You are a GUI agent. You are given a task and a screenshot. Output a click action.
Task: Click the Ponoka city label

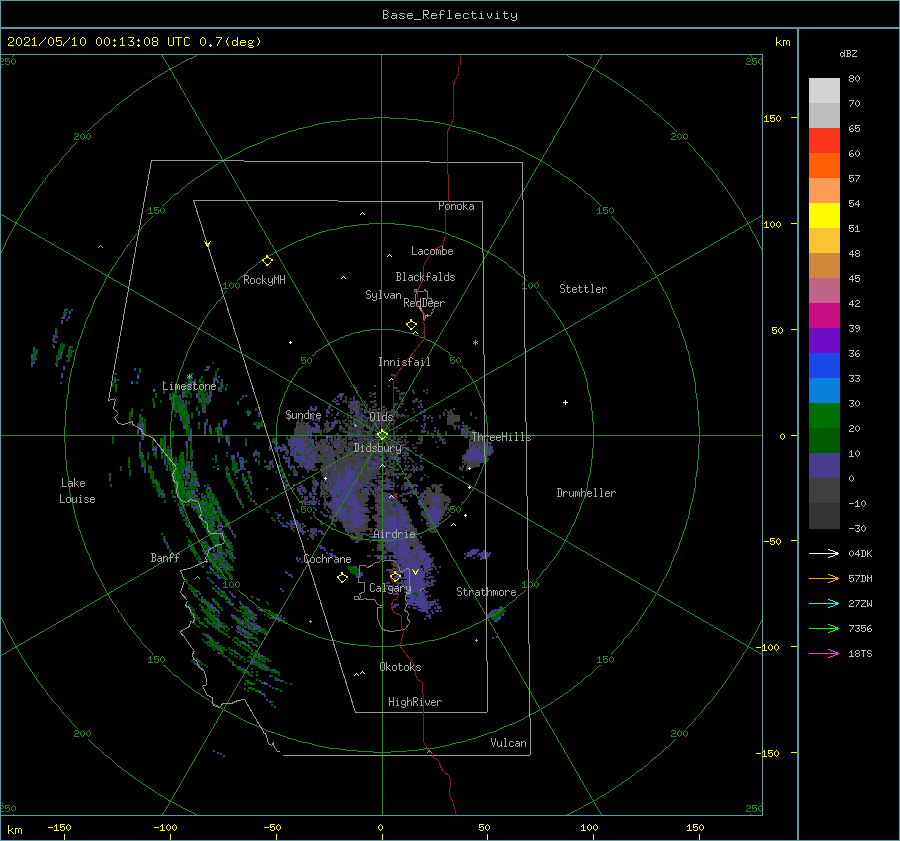(456, 206)
